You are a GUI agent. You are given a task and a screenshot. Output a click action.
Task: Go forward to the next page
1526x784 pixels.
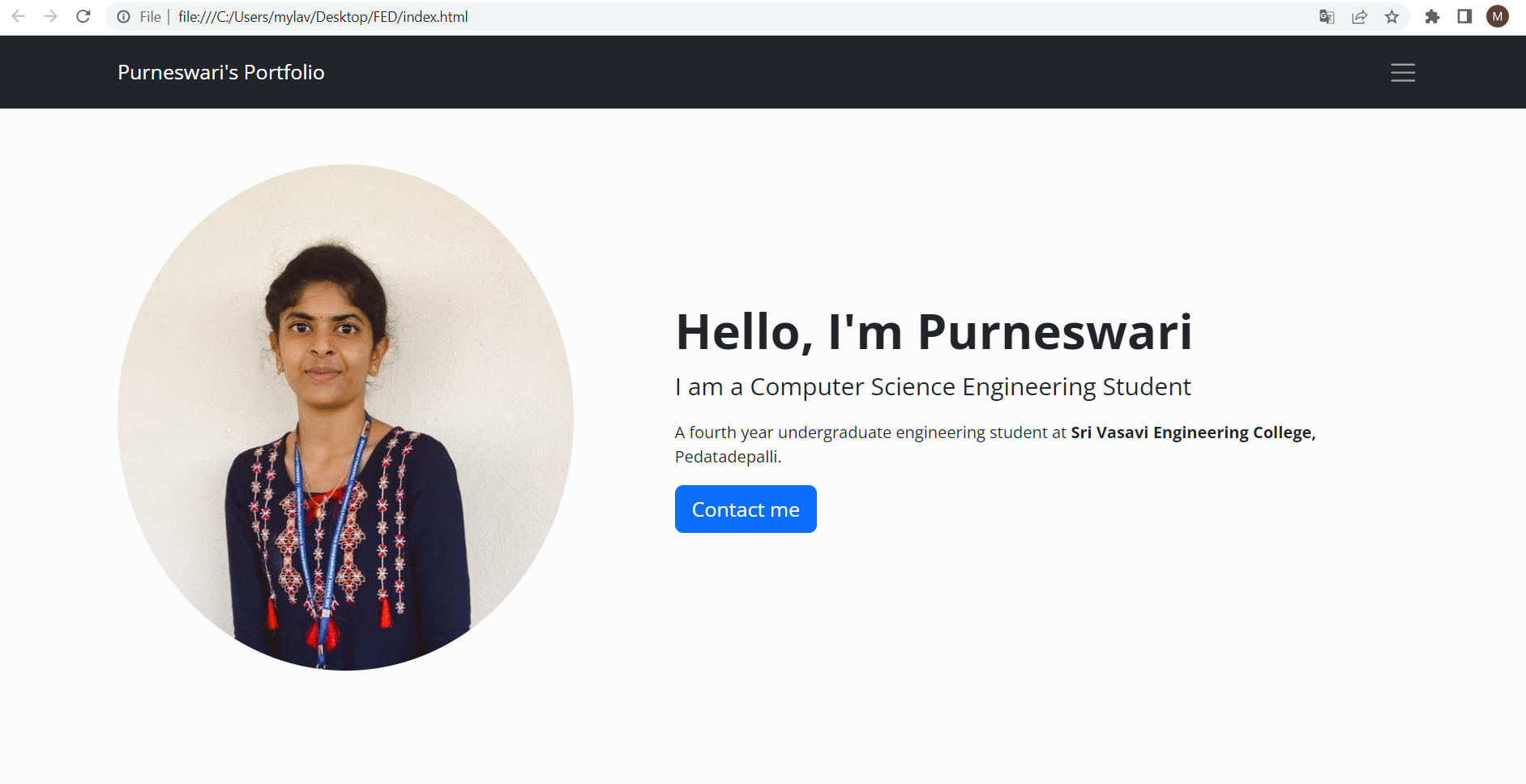pos(50,15)
